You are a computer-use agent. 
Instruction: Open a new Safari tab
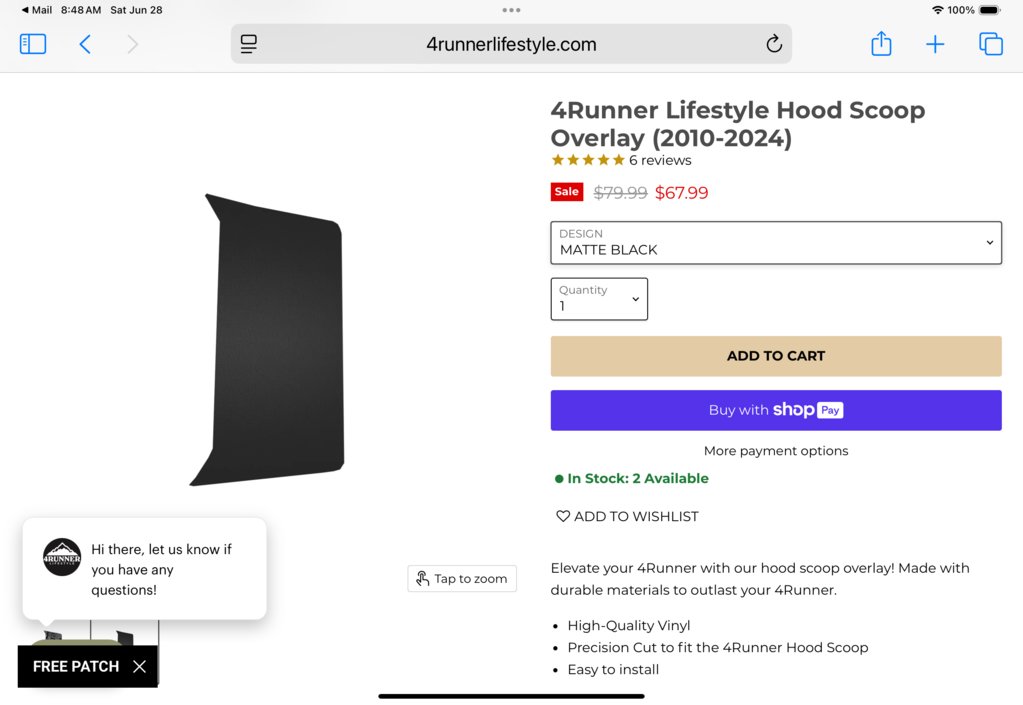click(x=935, y=44)
